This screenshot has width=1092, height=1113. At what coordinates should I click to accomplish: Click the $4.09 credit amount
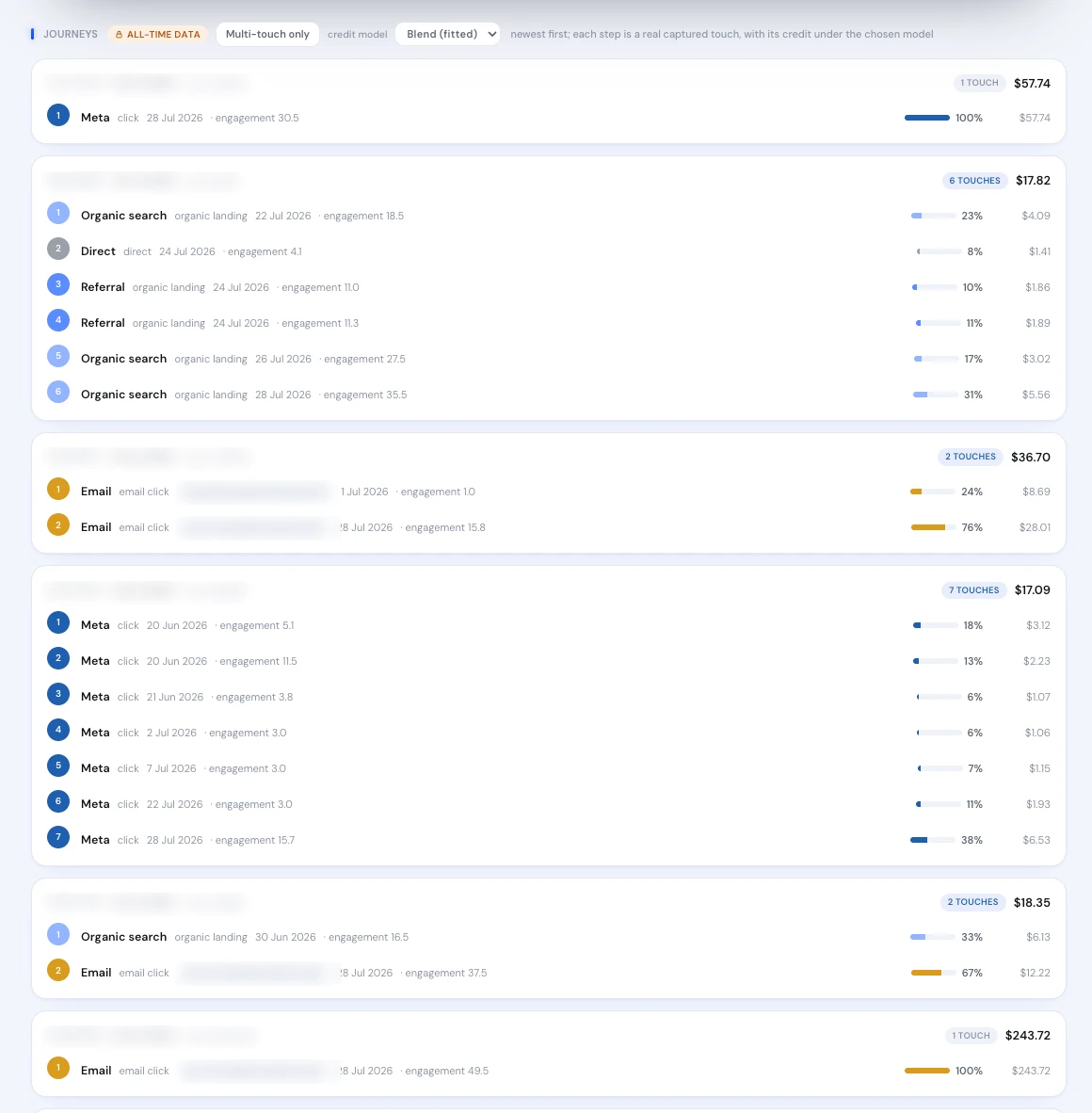pos(1036,216)
